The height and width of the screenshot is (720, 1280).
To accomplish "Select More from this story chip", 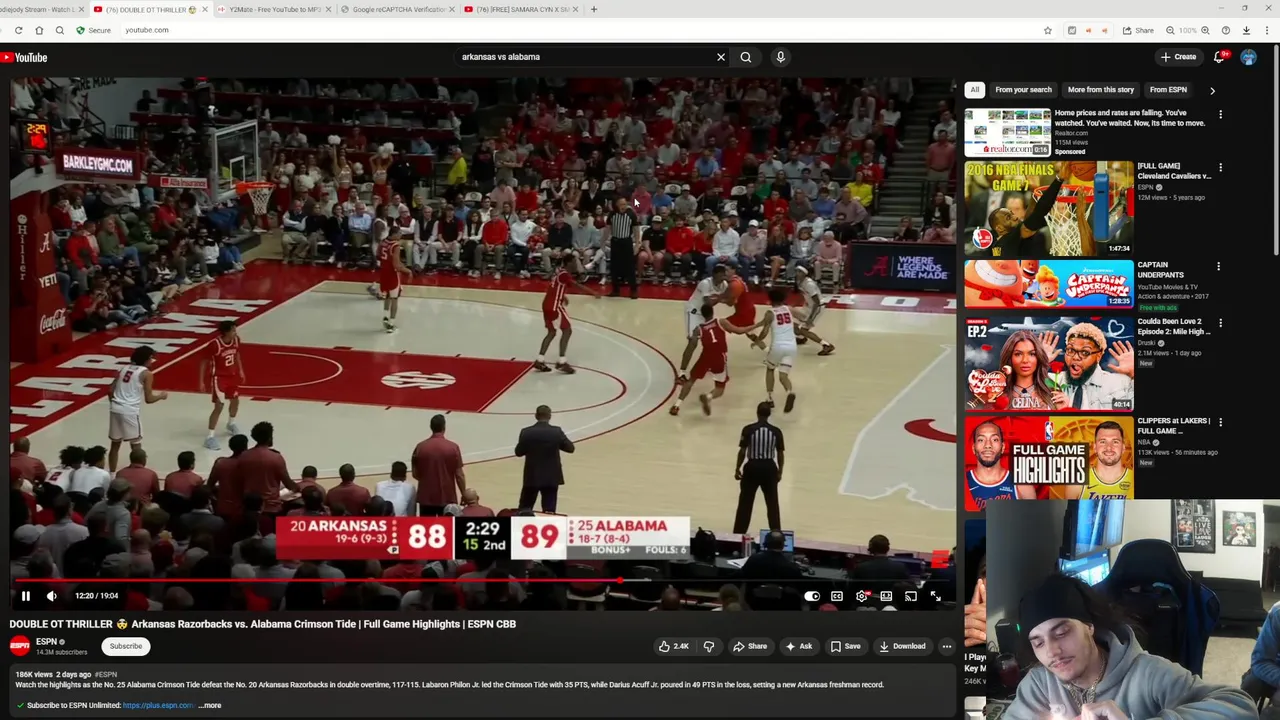I will point(1101,90).
